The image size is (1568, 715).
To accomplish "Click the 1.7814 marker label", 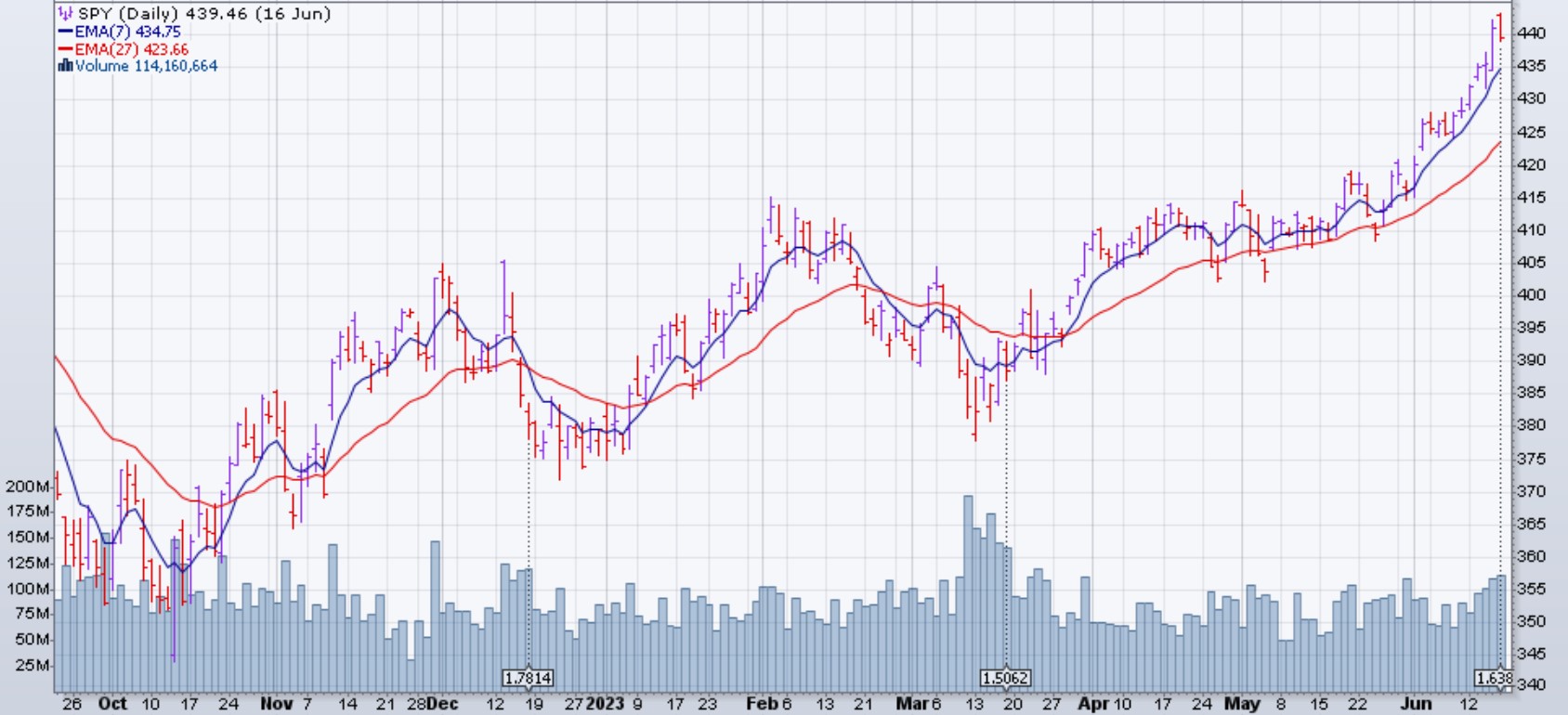I will [528, 679].
